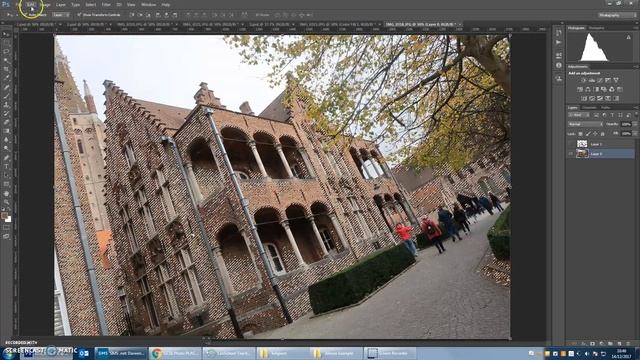The height and width of the screenshot is (360, 640).
Task: Select the Eyedropper tool
Action: click(6, 78)
